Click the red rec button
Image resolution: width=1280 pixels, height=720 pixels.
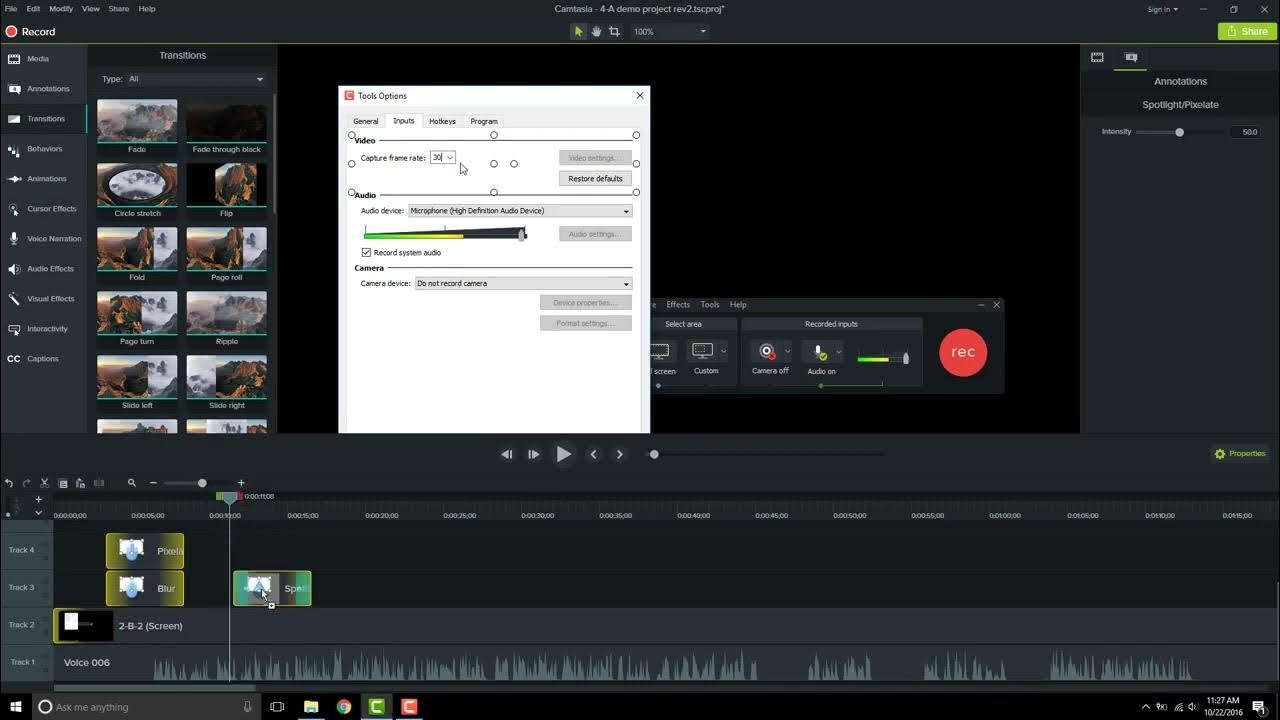tap(963, 352)
